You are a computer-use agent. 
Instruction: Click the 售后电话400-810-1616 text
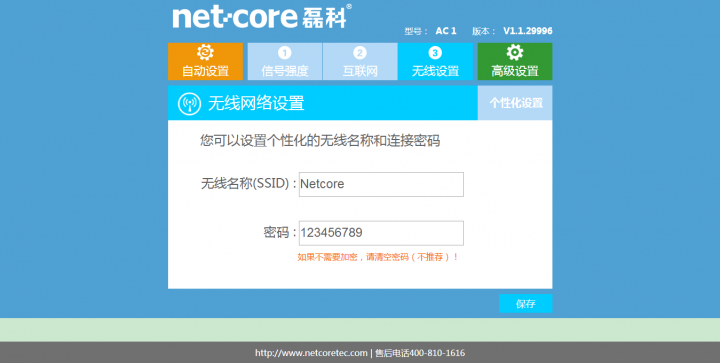pyautogui.click(x=420, y=353)
